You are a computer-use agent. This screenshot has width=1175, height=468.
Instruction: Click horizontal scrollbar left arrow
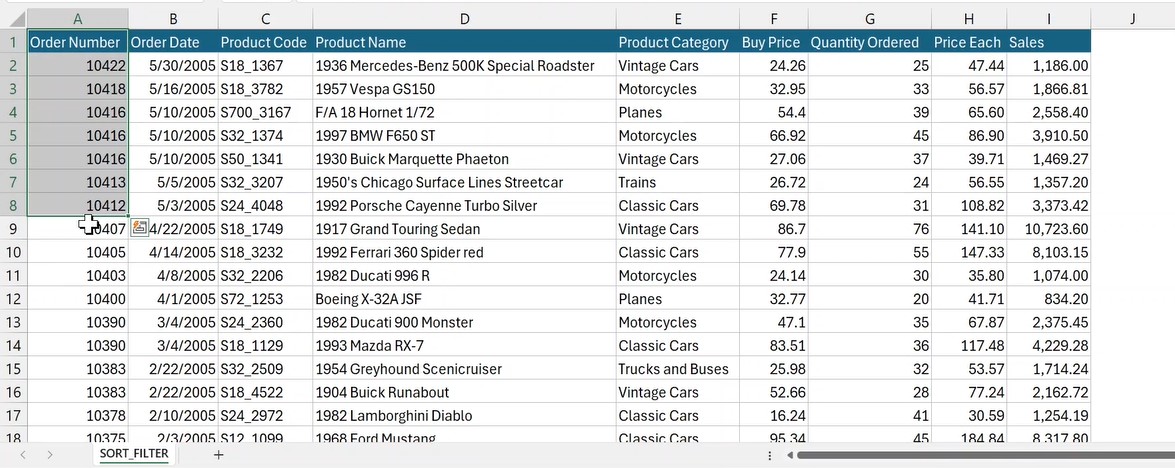[x=790, y=455]
